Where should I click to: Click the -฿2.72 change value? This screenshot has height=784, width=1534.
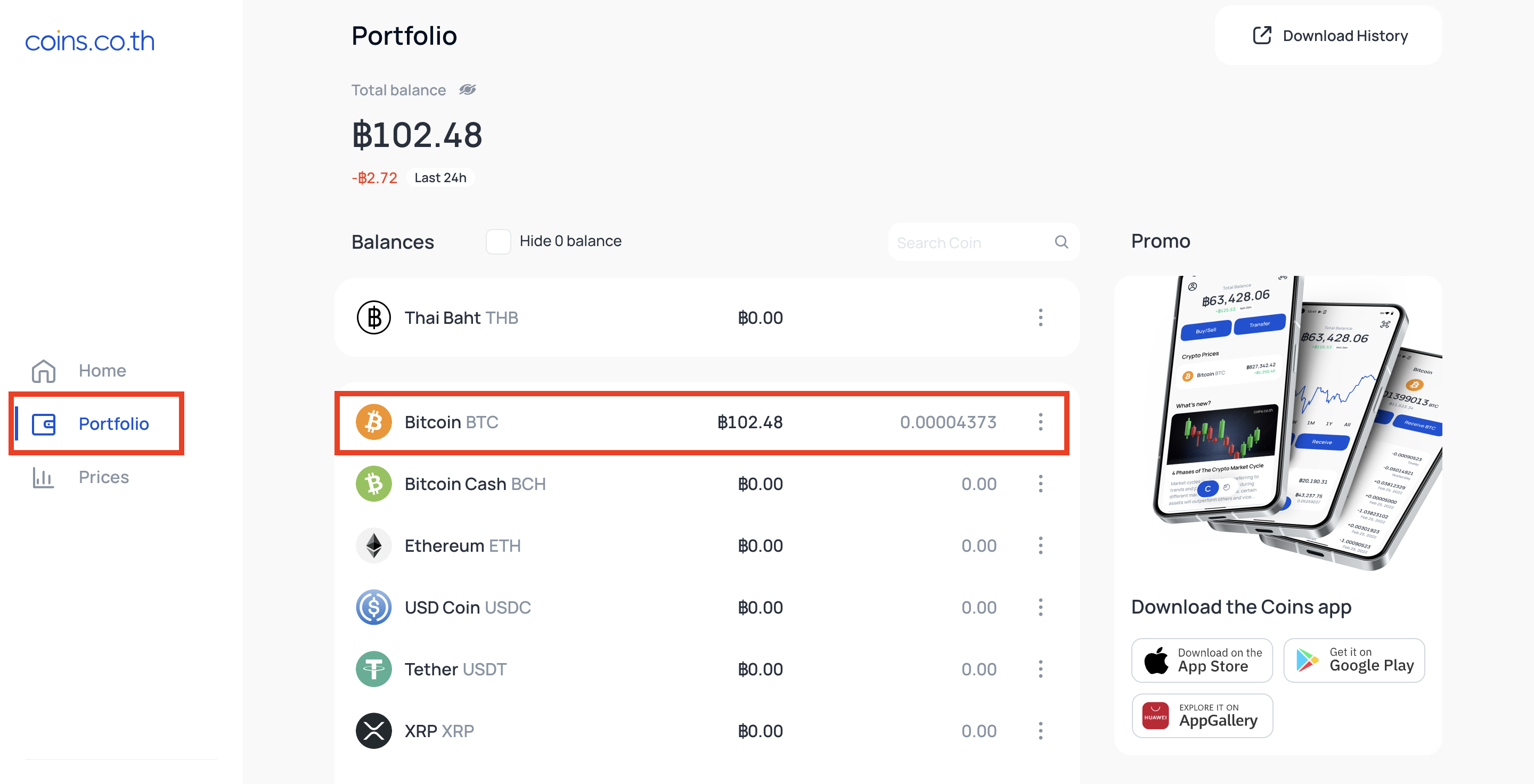click(374, 178)
